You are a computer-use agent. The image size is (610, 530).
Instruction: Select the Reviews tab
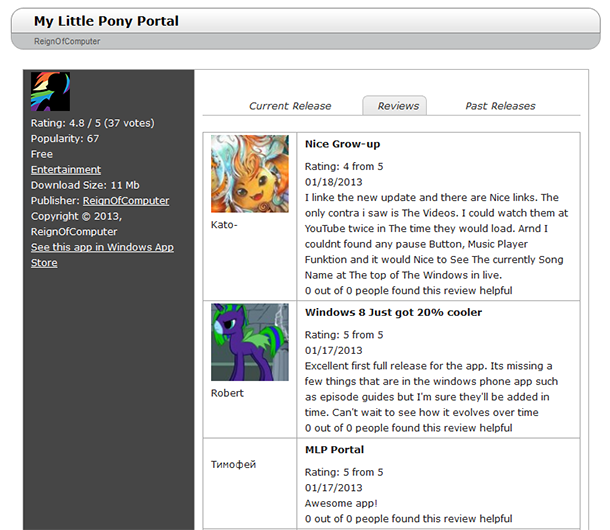tap(395, 105)
